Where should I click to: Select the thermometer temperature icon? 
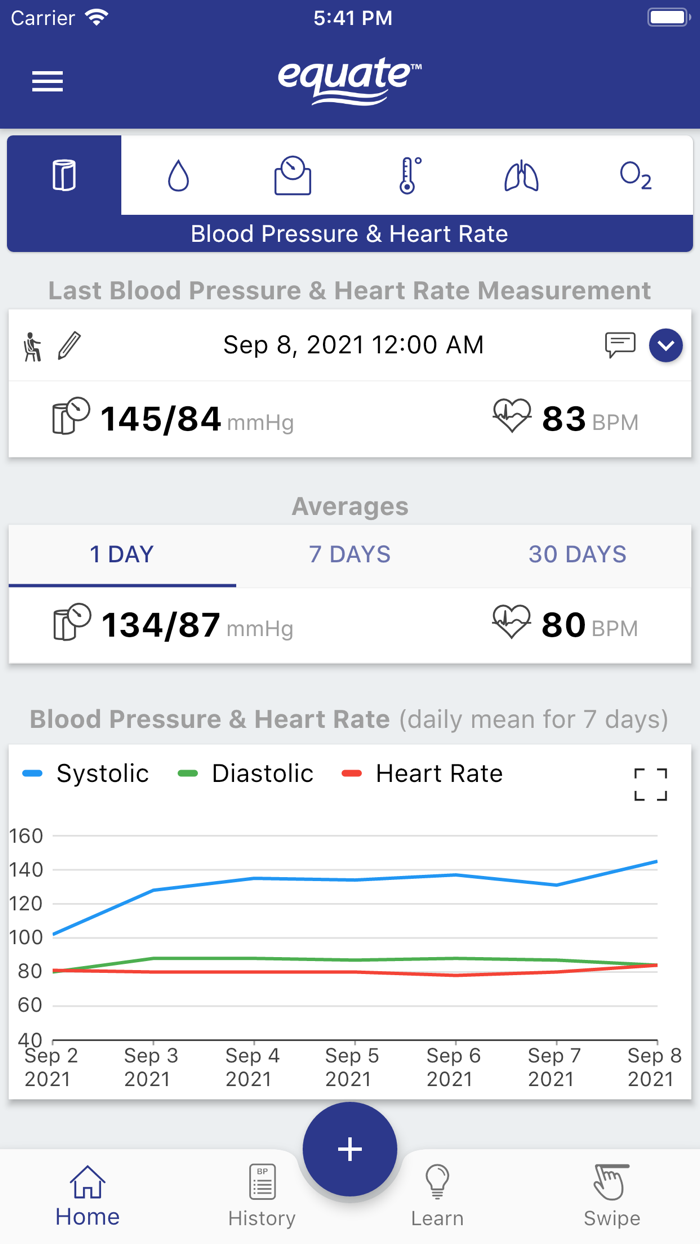[407, 174]
